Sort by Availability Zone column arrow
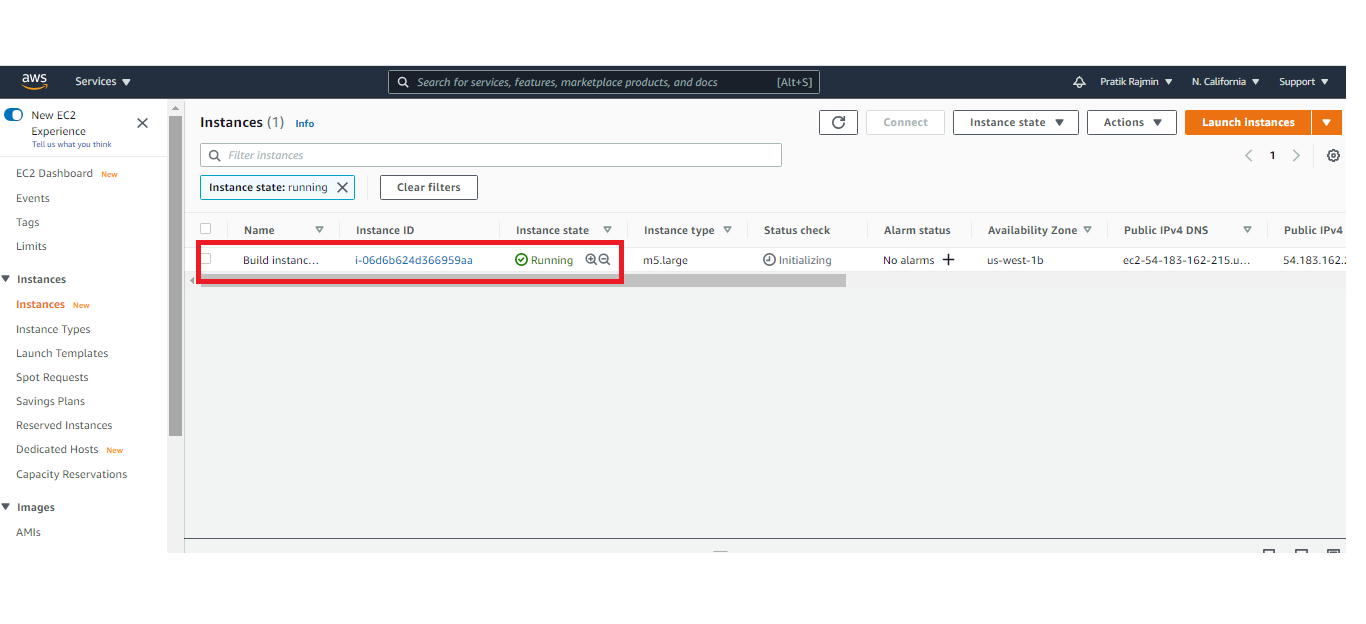The image size is (1366, 624). tap(1087, 229)
